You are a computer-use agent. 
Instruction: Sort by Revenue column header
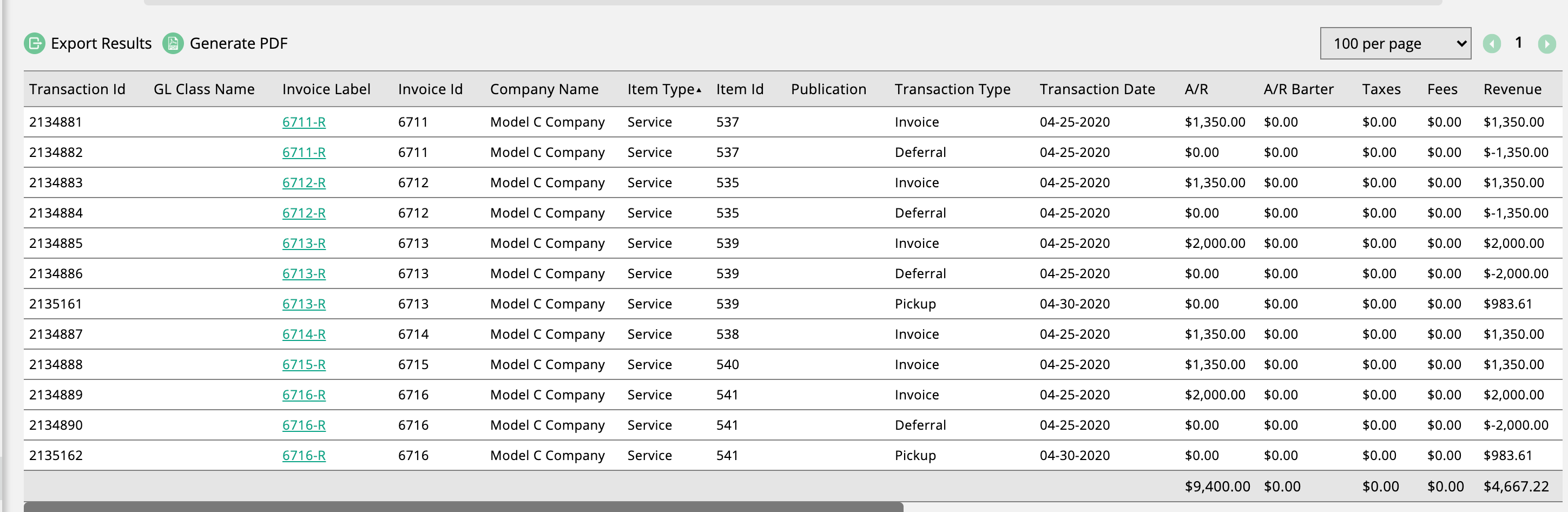[1512, 89]
